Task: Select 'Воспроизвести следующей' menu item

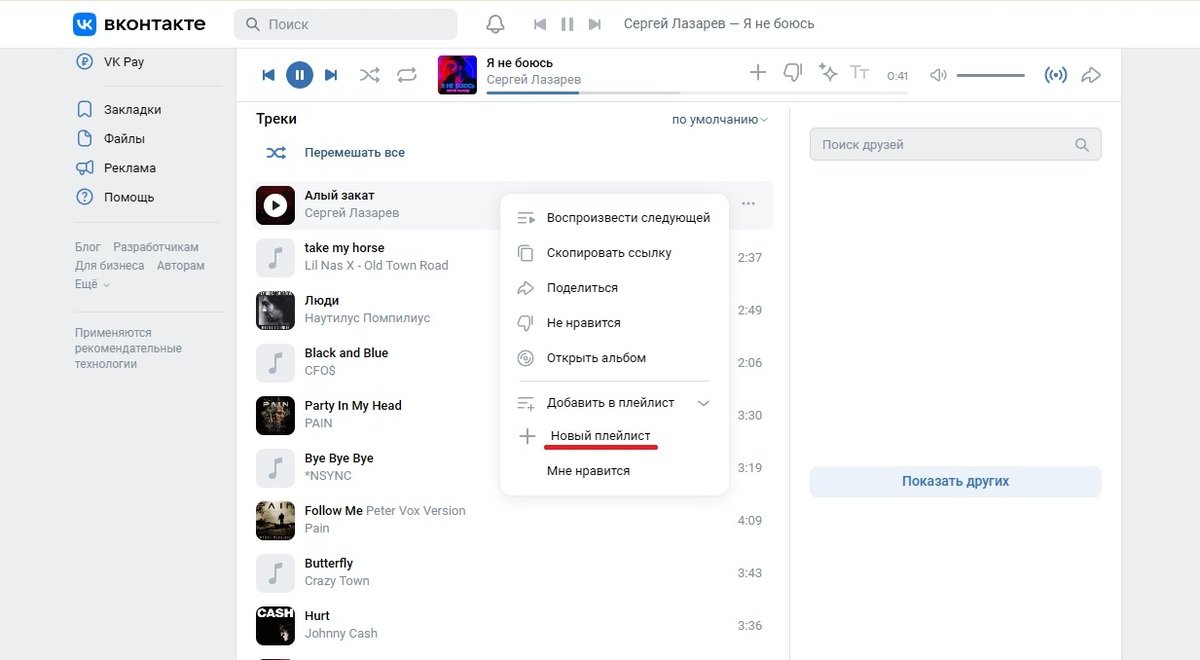Action: click(614, 218)
